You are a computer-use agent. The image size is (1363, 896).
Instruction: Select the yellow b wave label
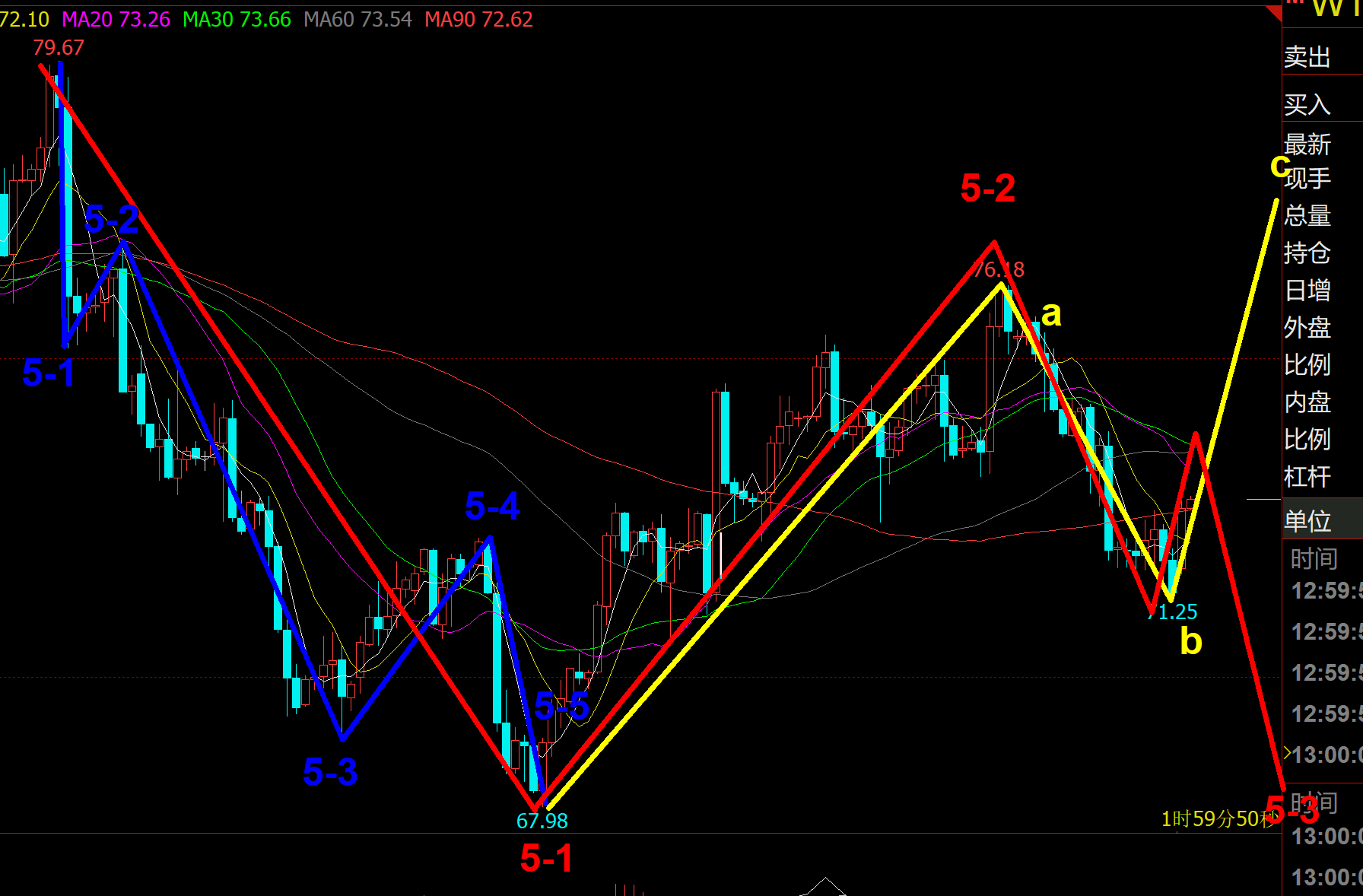pos(1190,641)
